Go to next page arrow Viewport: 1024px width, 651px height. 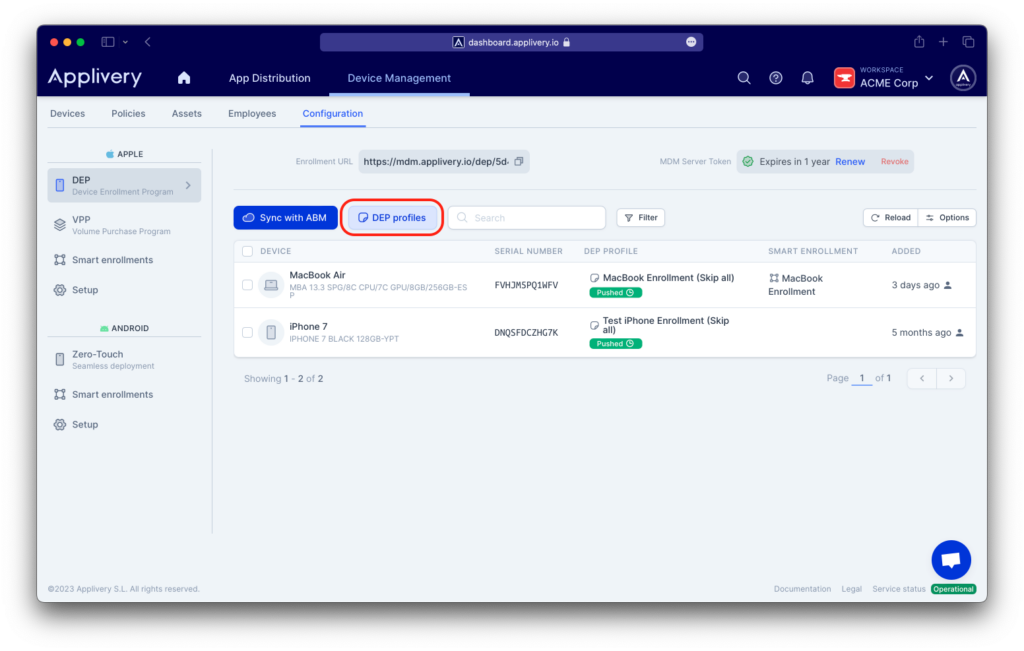(x=951, y=378)
